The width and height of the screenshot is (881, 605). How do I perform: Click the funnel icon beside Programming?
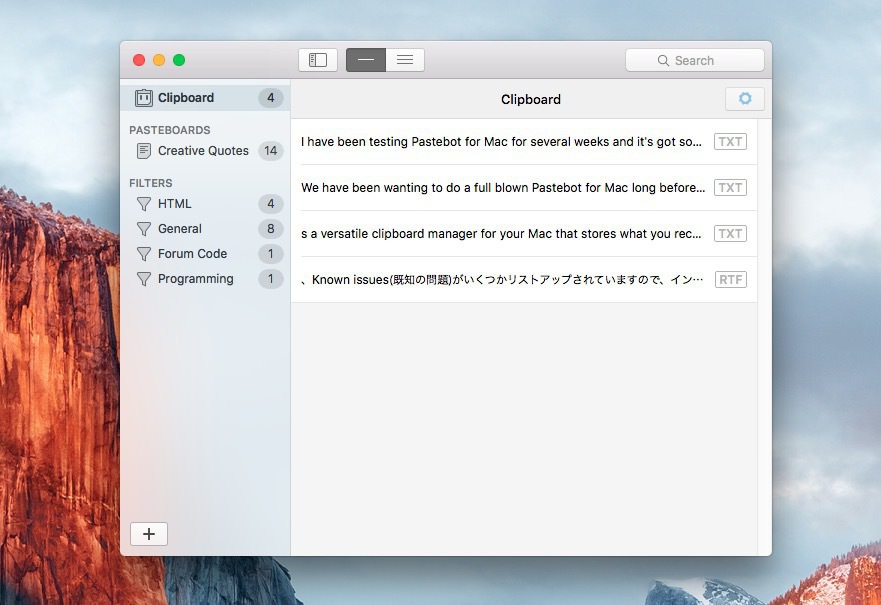click(x=144, y=279)
